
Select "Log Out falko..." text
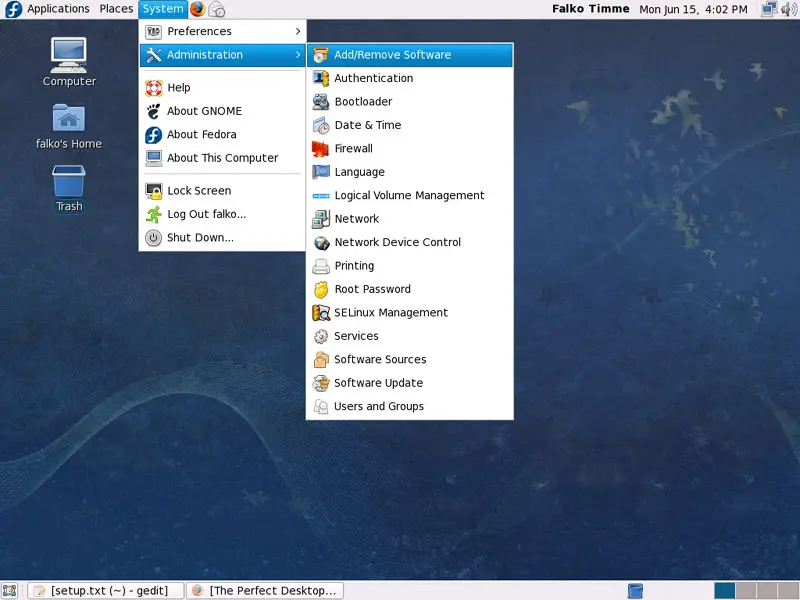pyautogui.click(x=207, y=214)
